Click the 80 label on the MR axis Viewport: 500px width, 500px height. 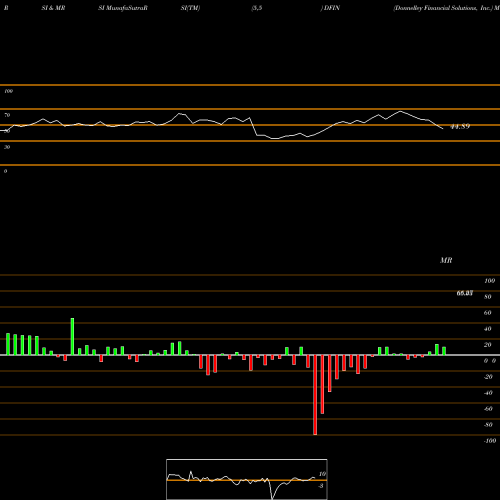click(488, 297)
